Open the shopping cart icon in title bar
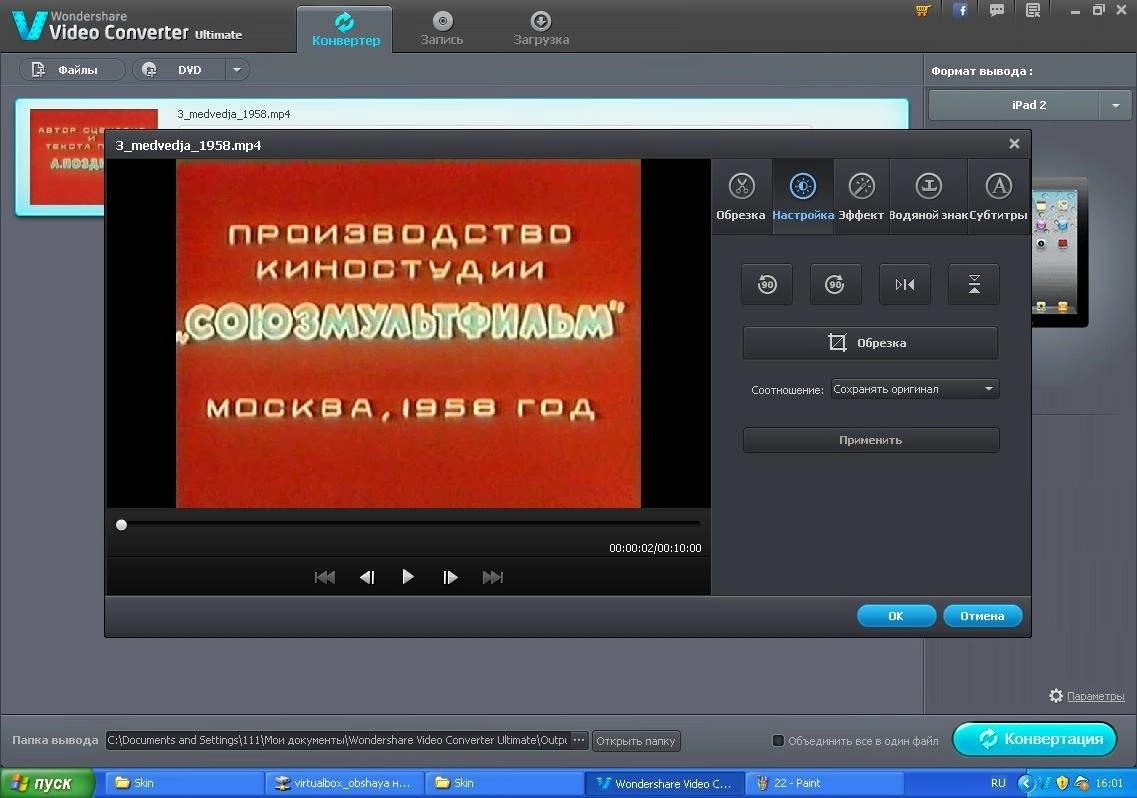The image size is (1137, 798). (923, 10)
